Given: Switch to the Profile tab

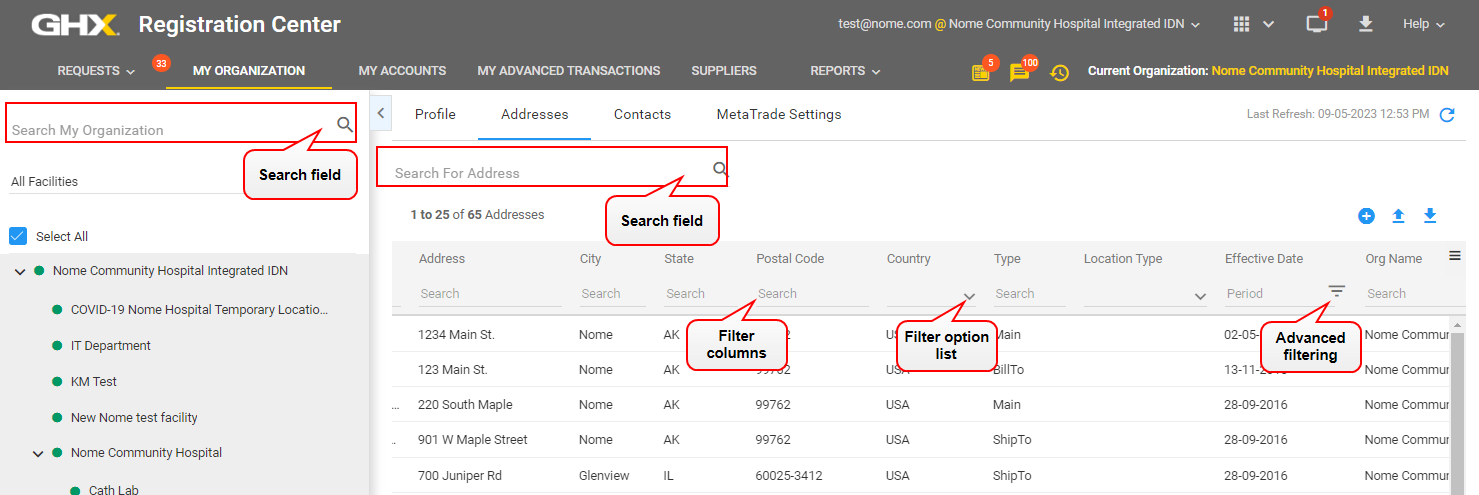Looking at the screenshot, I should [435, 114].
